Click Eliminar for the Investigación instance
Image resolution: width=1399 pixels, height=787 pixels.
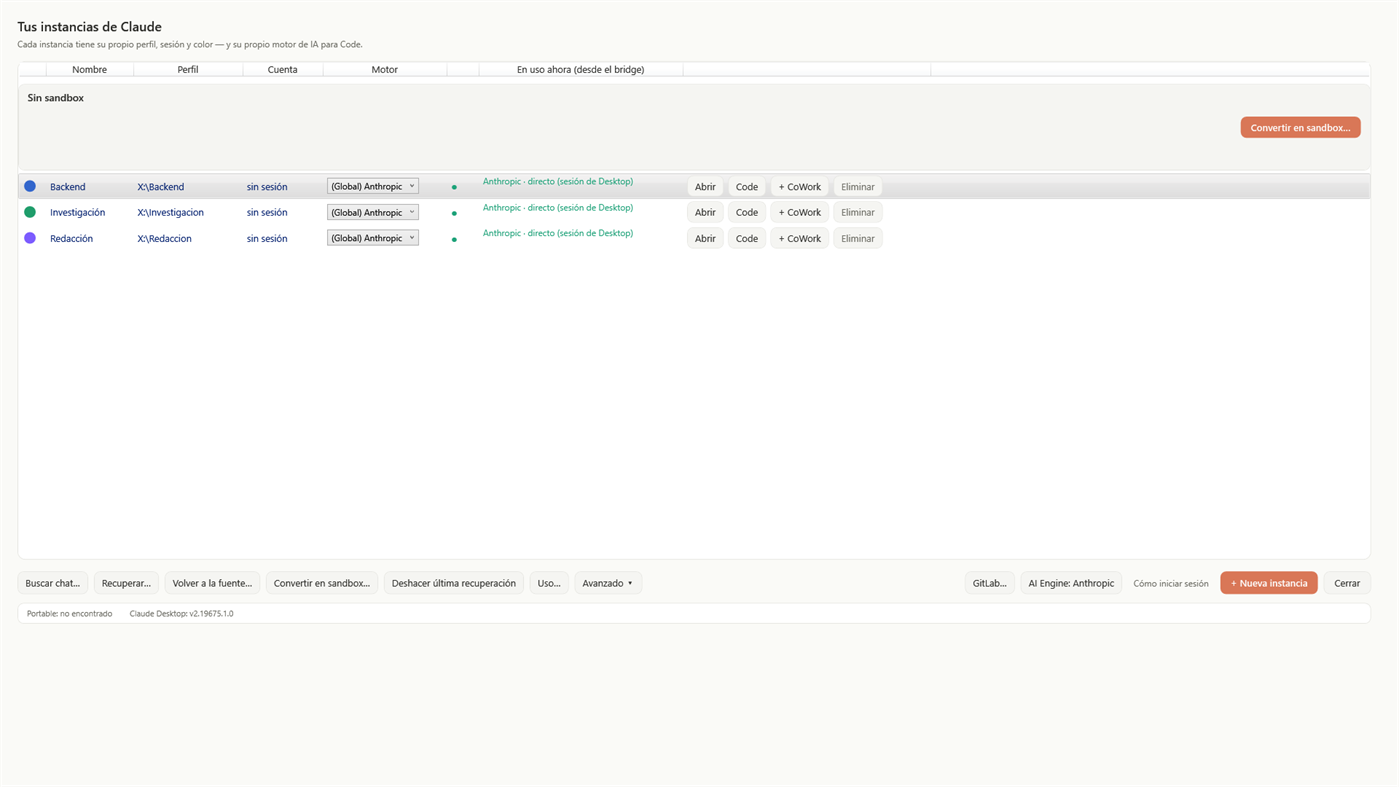tap(858, 212)
